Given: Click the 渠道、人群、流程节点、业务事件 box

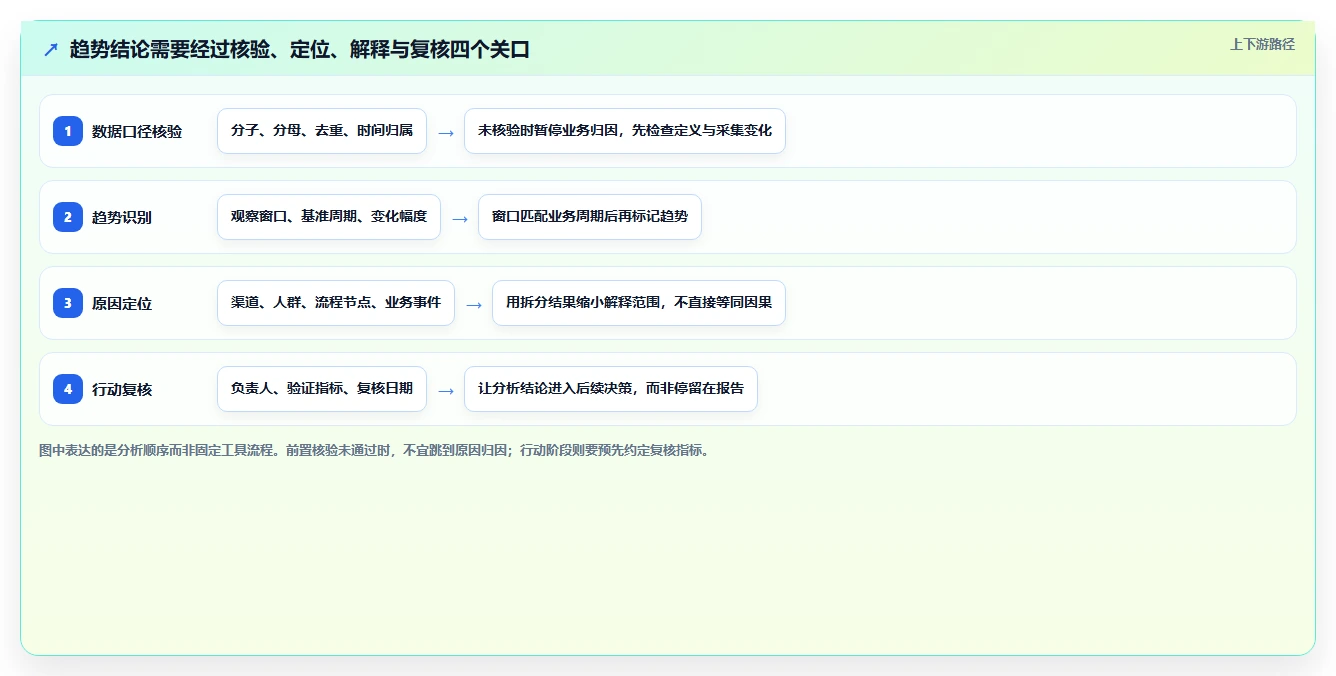Looking at the screenshot, I should point(336,303).
